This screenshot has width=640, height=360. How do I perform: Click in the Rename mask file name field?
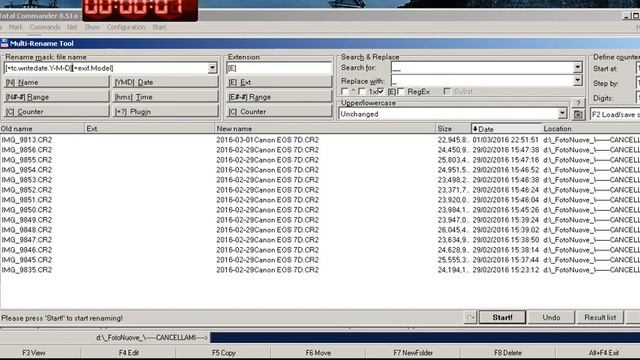[106, 68]
